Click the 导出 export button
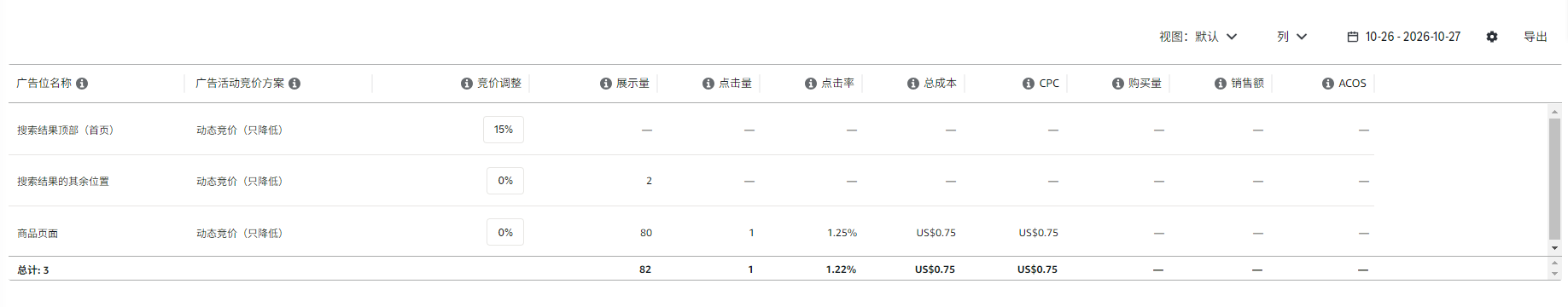Viewport: 1568px width, 307px height. (x=1536, y=37)
